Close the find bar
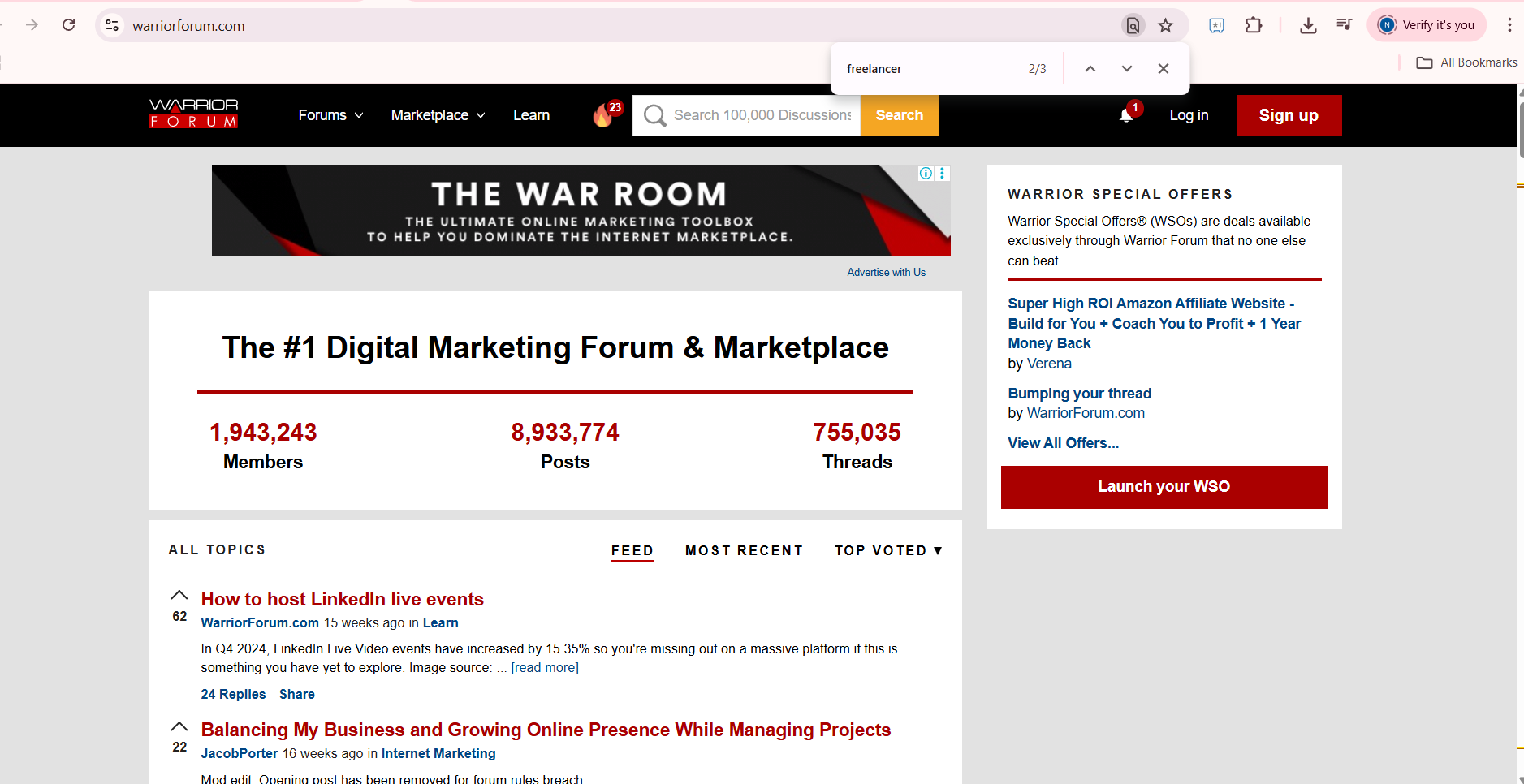This screenshot has height=784, width=1524. (x=1164, y=69)
